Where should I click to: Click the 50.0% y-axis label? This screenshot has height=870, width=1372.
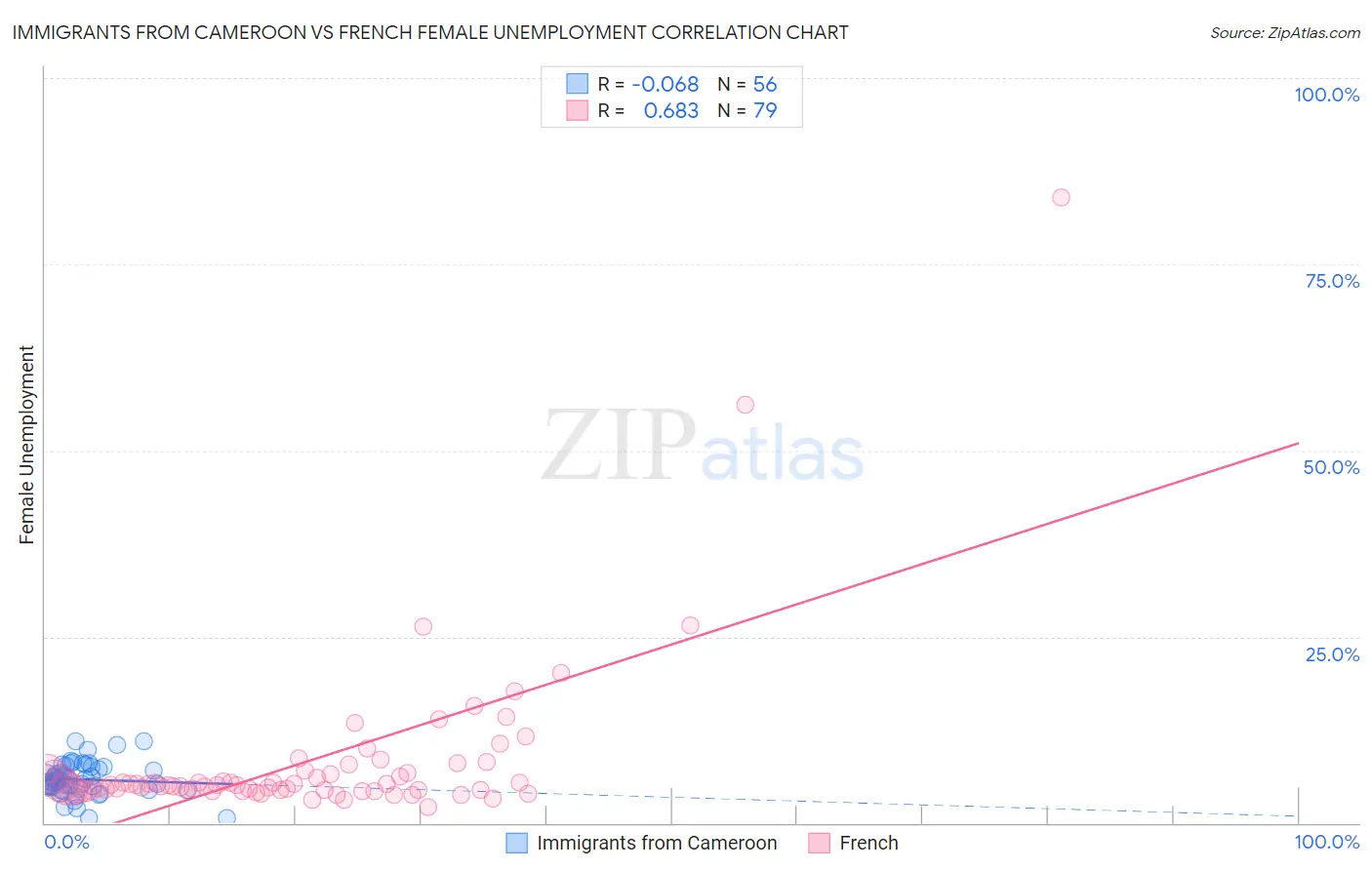point(1331,467)
